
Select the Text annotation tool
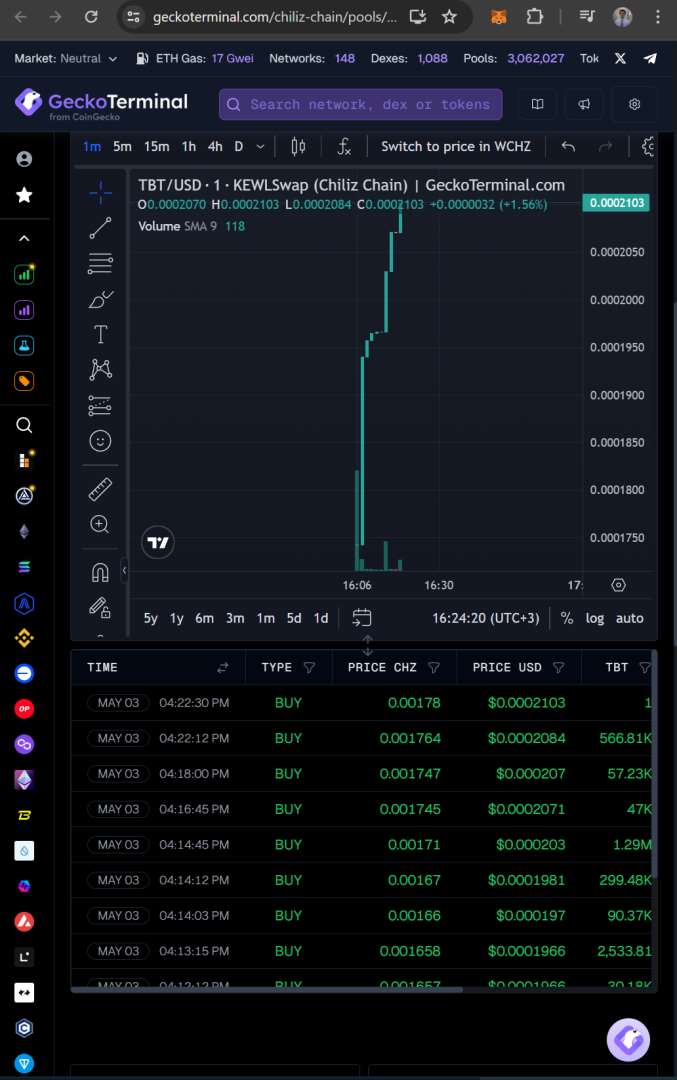pyautogui.click(x=100, y=334)
